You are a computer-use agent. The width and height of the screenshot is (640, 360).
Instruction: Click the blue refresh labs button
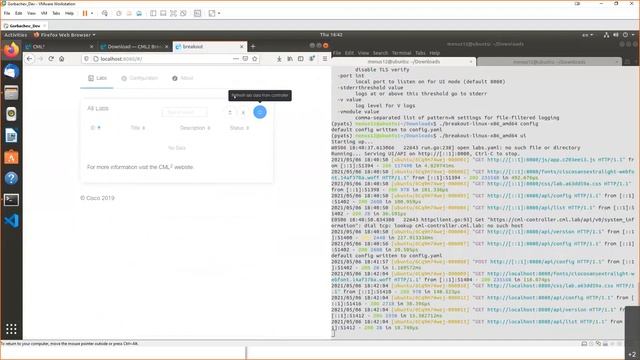[x=260, y=112]
